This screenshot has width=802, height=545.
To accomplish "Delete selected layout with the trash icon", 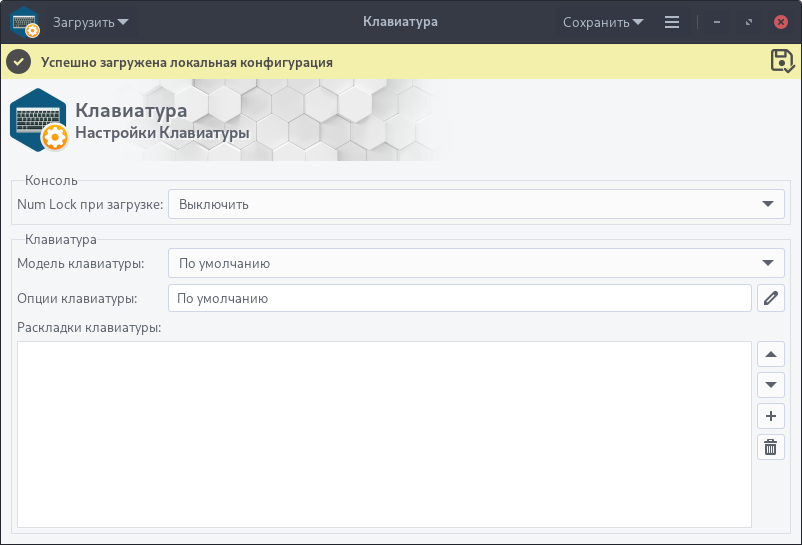I will [770, 447].
